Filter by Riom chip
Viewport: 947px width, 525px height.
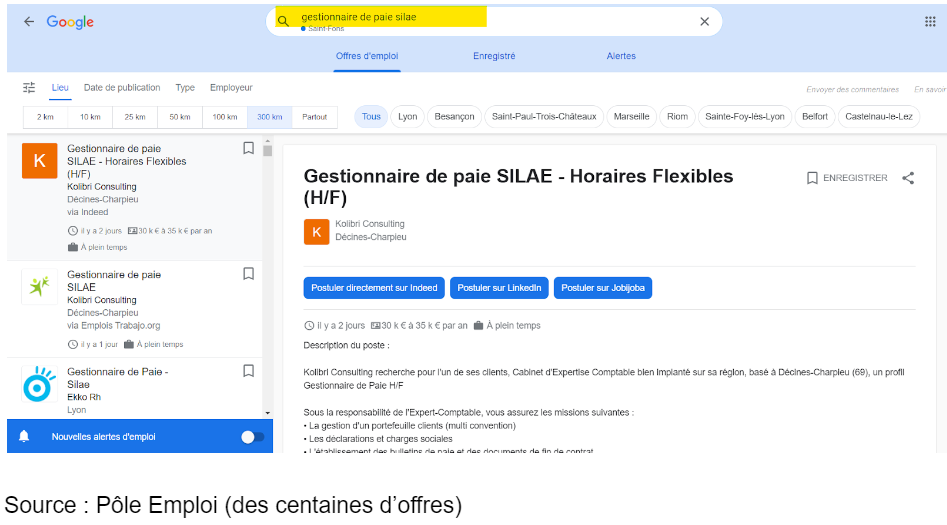click(677, 117)
